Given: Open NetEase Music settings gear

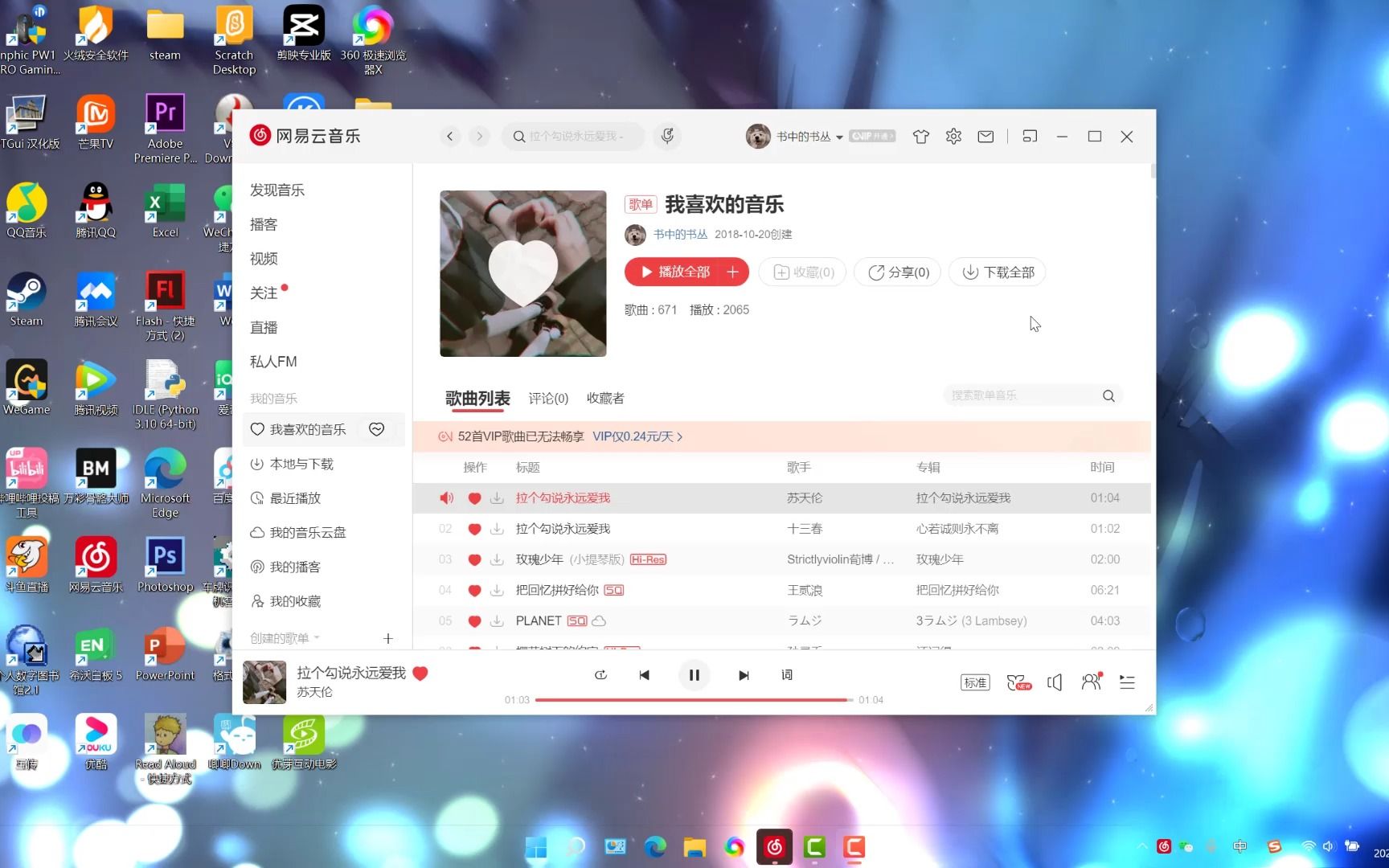Looking at the screenshot, I should (953, 137).
